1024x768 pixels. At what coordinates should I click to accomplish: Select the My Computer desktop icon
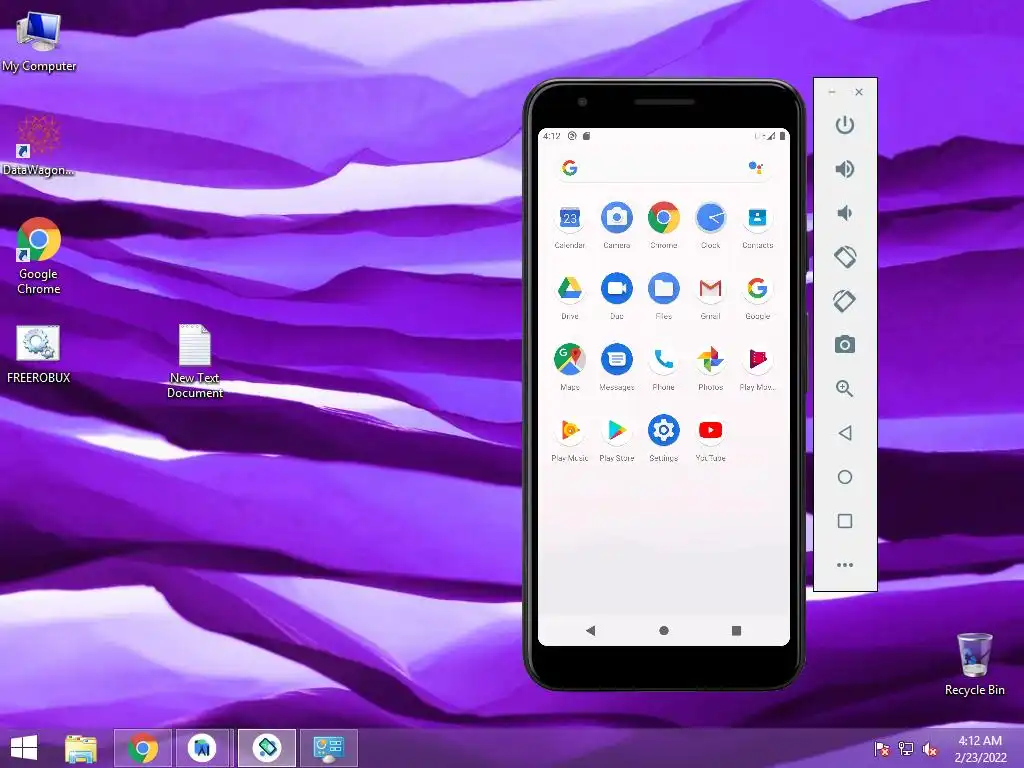pyautogui.click(x=39, y=40)
